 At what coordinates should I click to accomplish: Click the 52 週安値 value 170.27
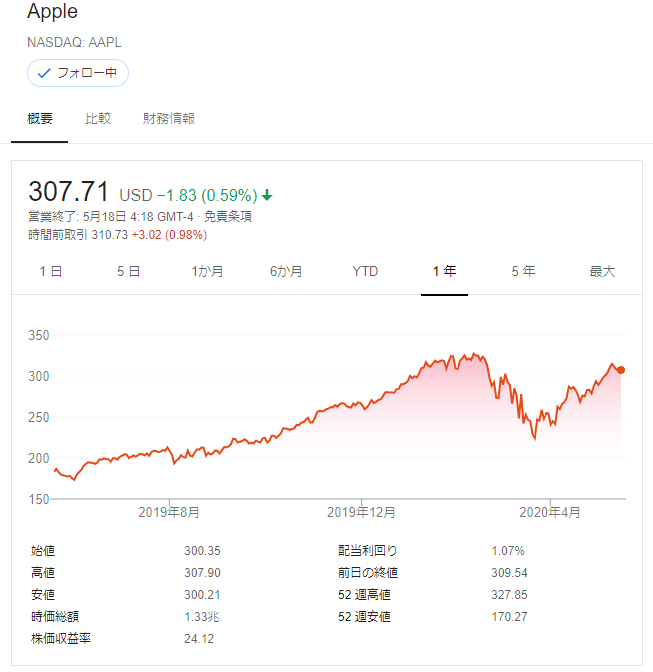[509, 617]
